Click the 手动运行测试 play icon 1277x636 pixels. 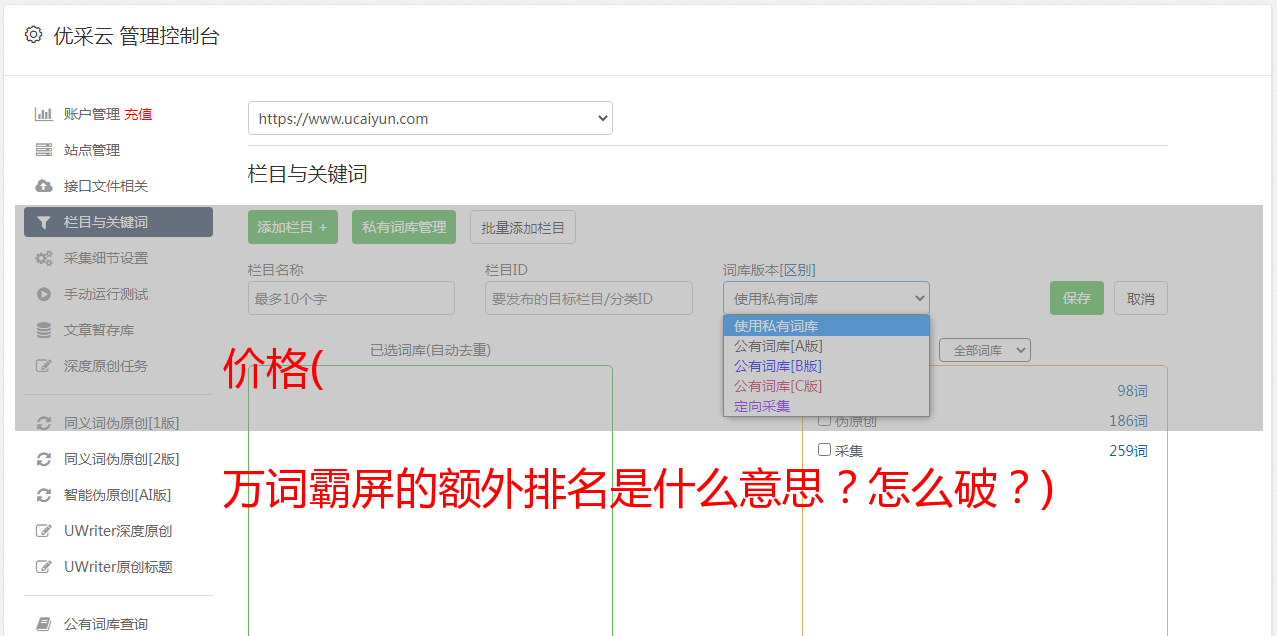coord(43,294)
